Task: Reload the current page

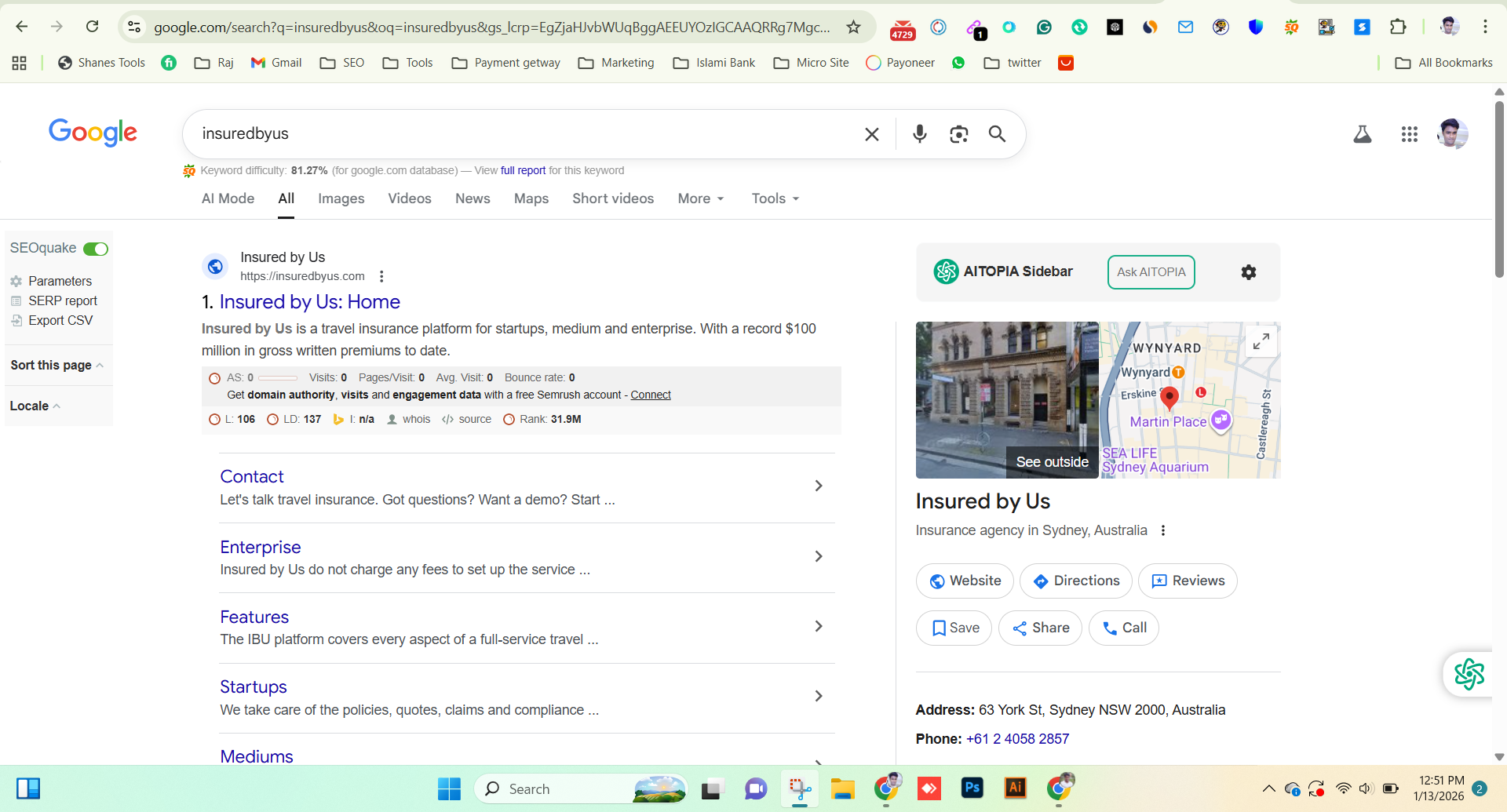Action: pyautogui.click(x=92, y=27)
